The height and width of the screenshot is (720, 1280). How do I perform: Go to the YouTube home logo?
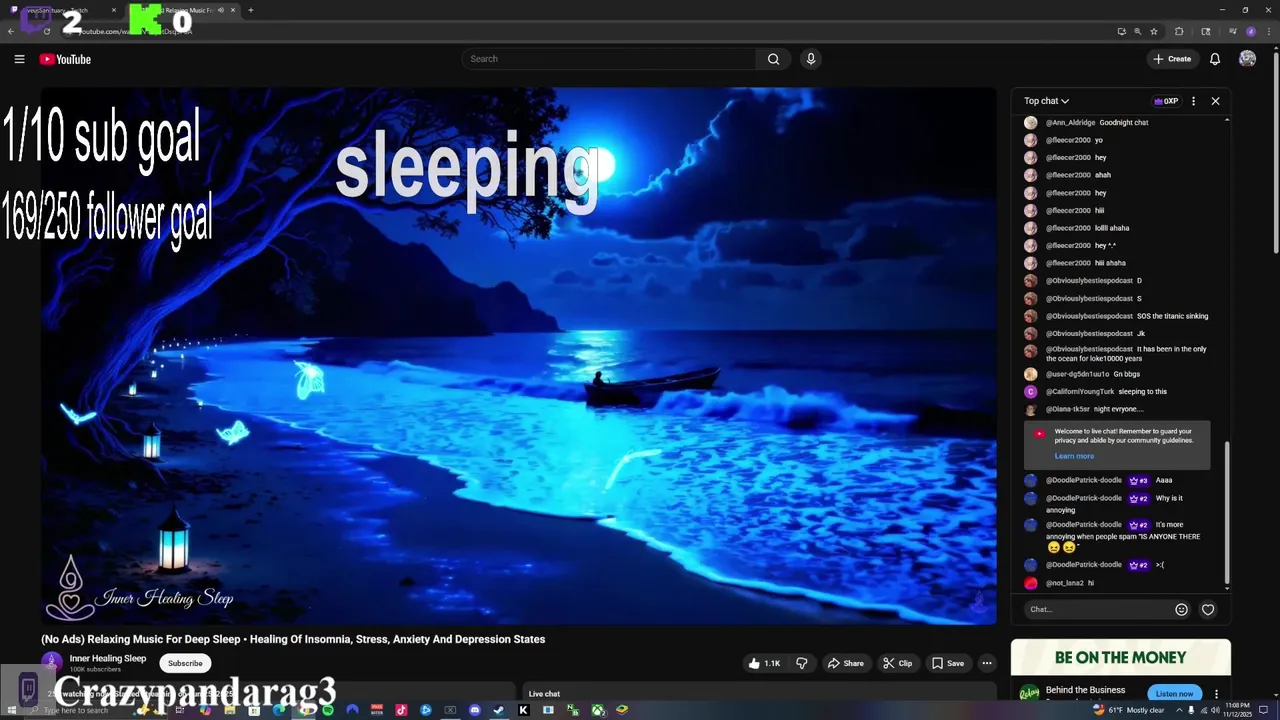coord(65,59)
